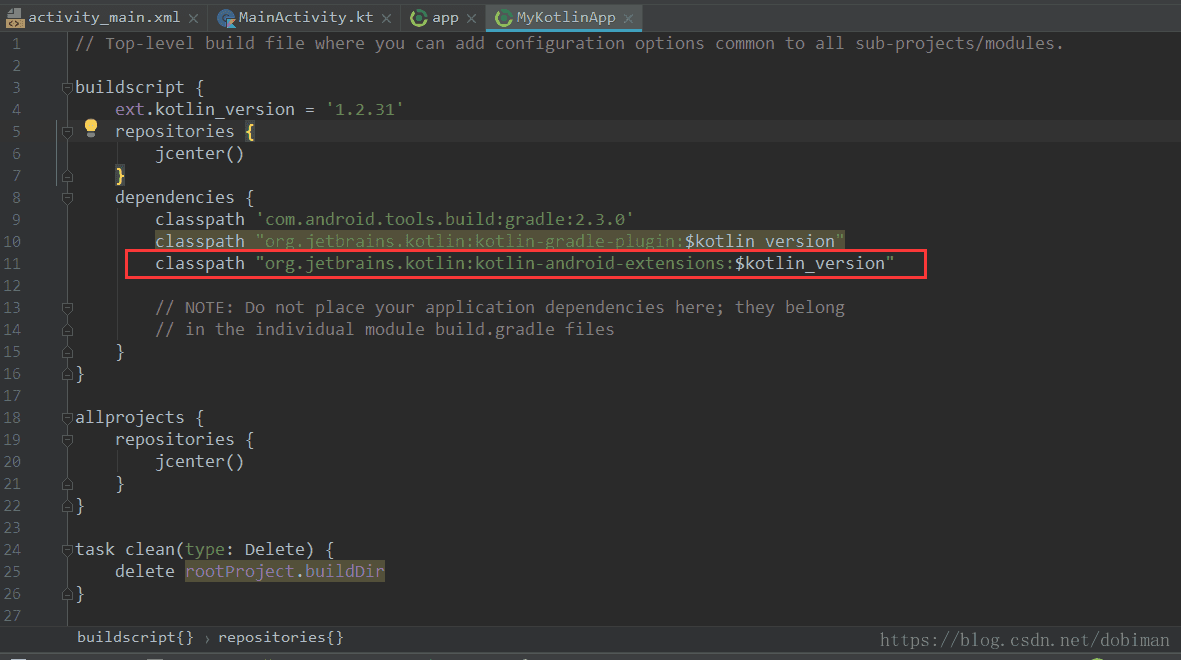Click fold end marker at line 16

(67, 374)
